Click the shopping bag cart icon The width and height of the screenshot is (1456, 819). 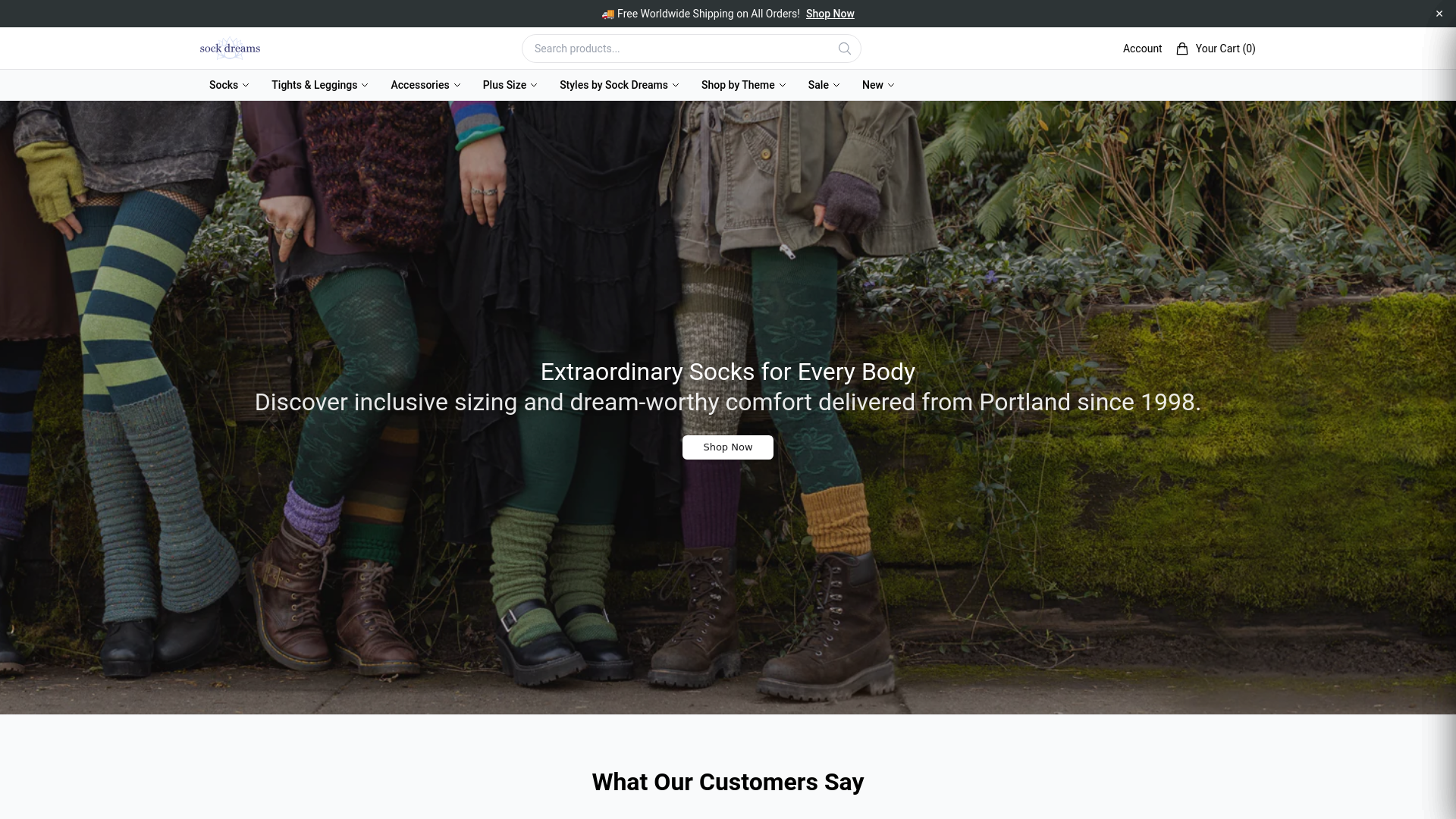pos(1182,49)
